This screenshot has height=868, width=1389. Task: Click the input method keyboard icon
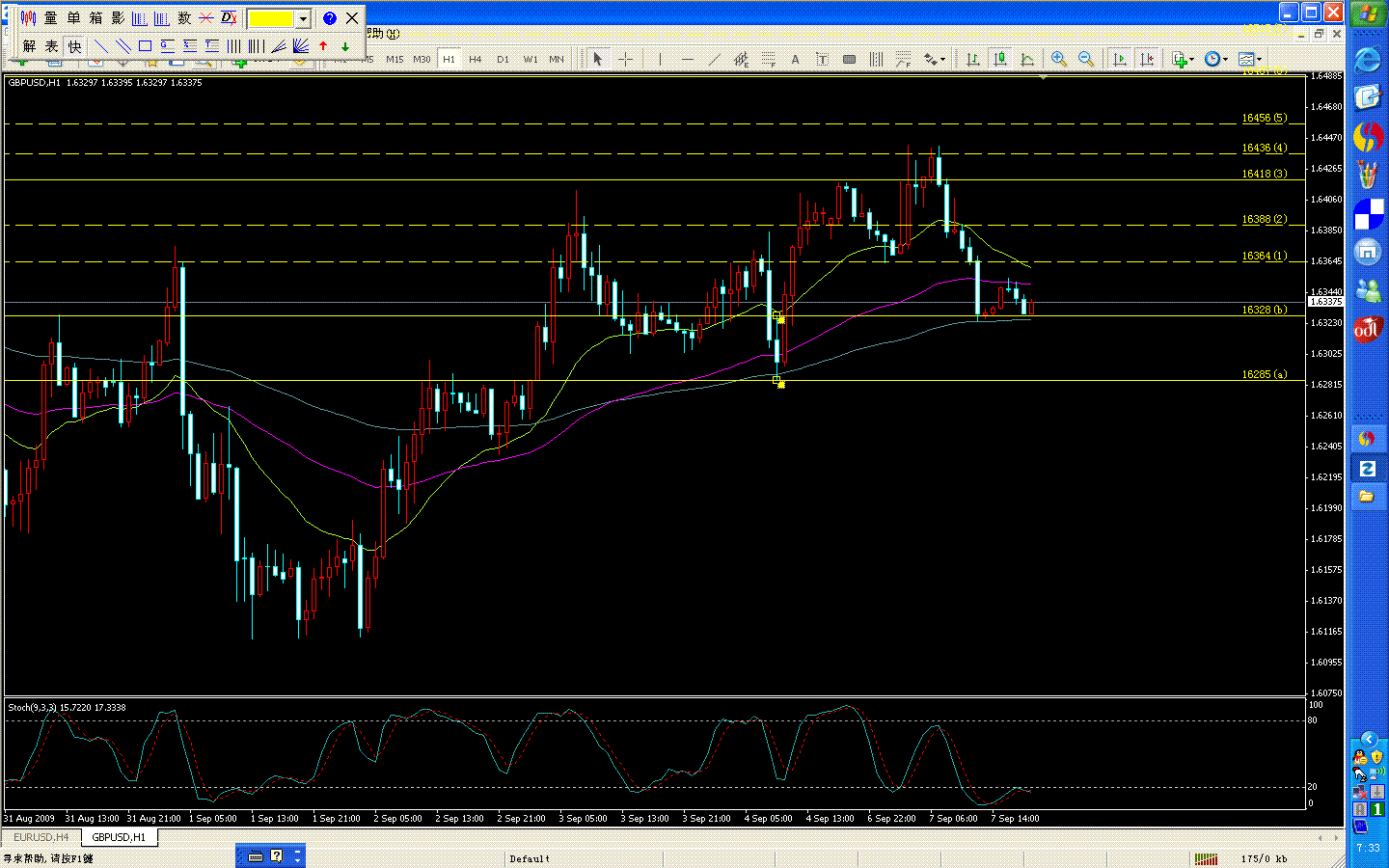tap(256, 855)
